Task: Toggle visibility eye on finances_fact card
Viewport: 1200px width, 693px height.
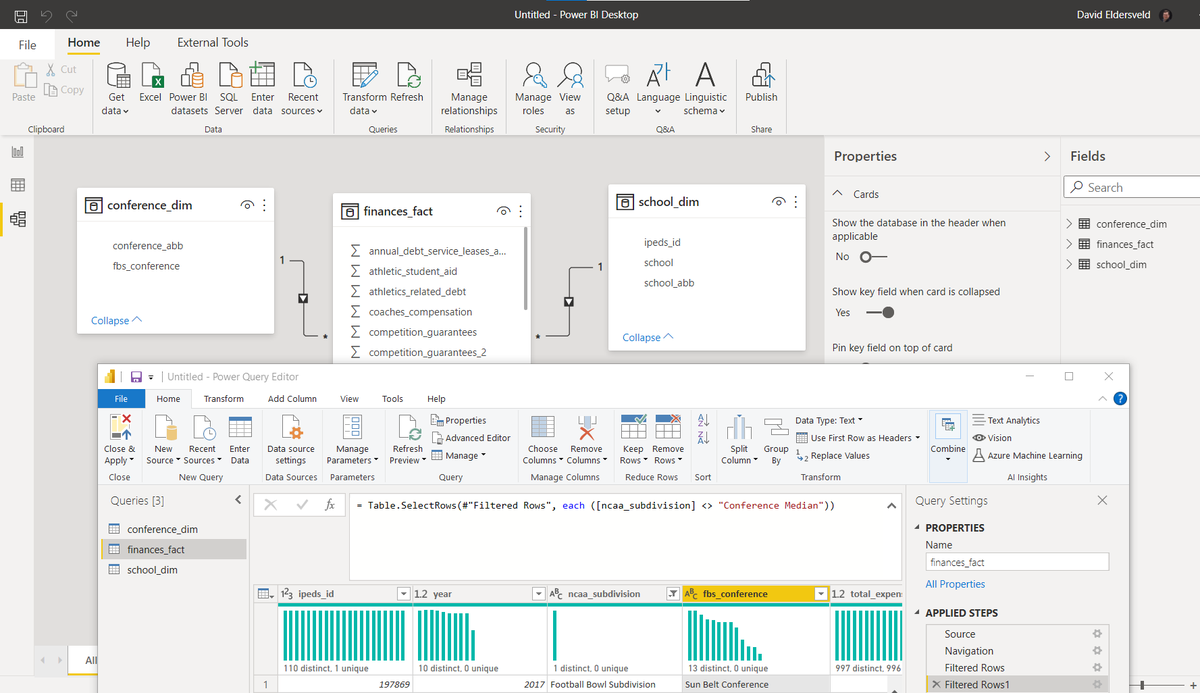Action: pyautogui.click(x=503, y=211)
